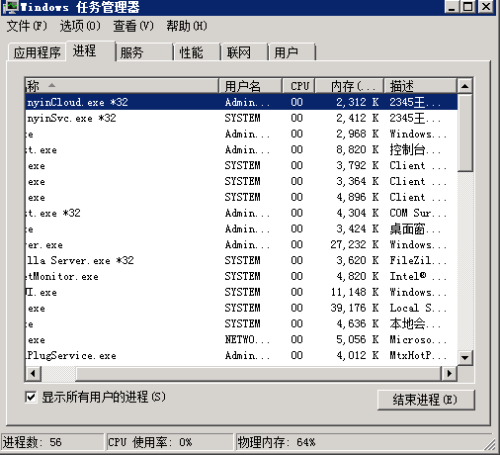Open the 用户 tab
This screenshot has width=500, height=455.
(x=291, y=52)
